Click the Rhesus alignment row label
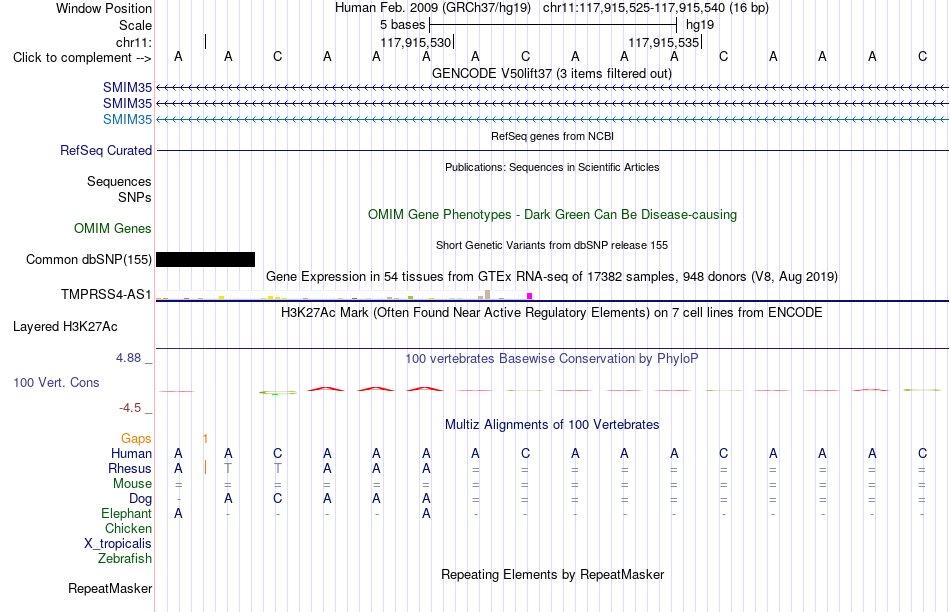This screenshot has width=950, height=612. [130, 468]
